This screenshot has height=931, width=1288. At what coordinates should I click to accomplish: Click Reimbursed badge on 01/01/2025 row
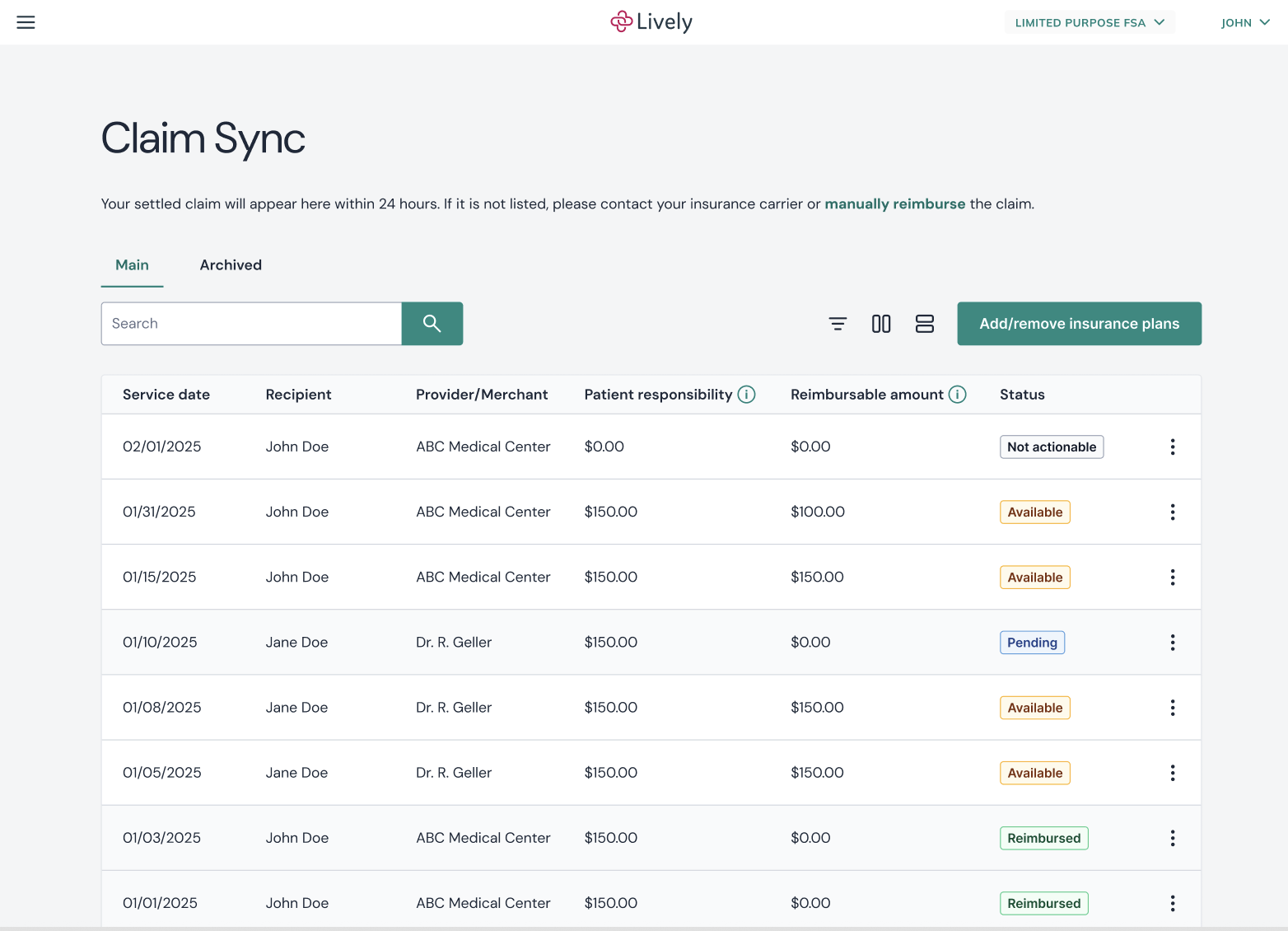pyautogui.click(x=1044, y=903)
